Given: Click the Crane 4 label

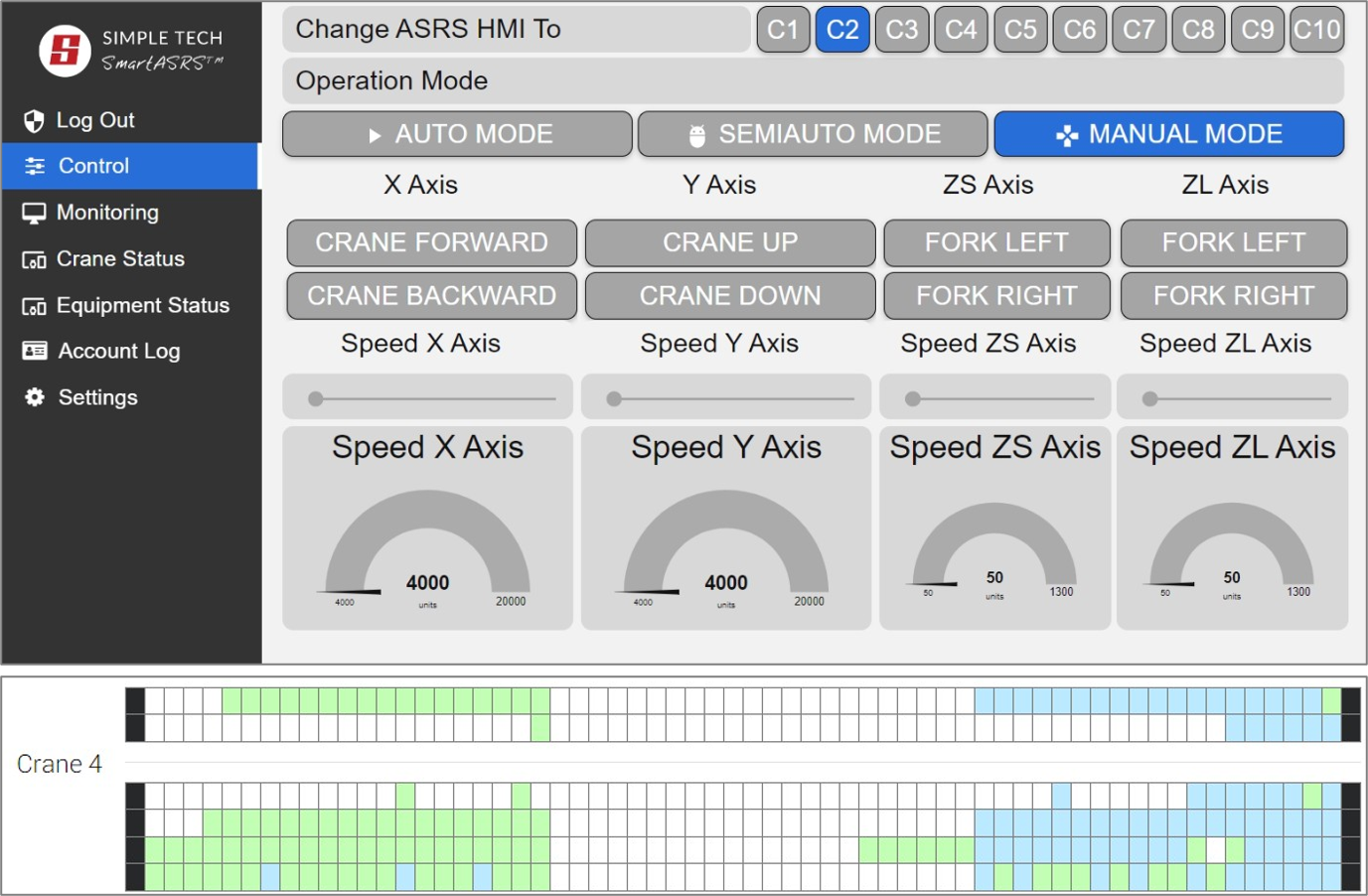Looking at the screenshot, I should point(60,764).
